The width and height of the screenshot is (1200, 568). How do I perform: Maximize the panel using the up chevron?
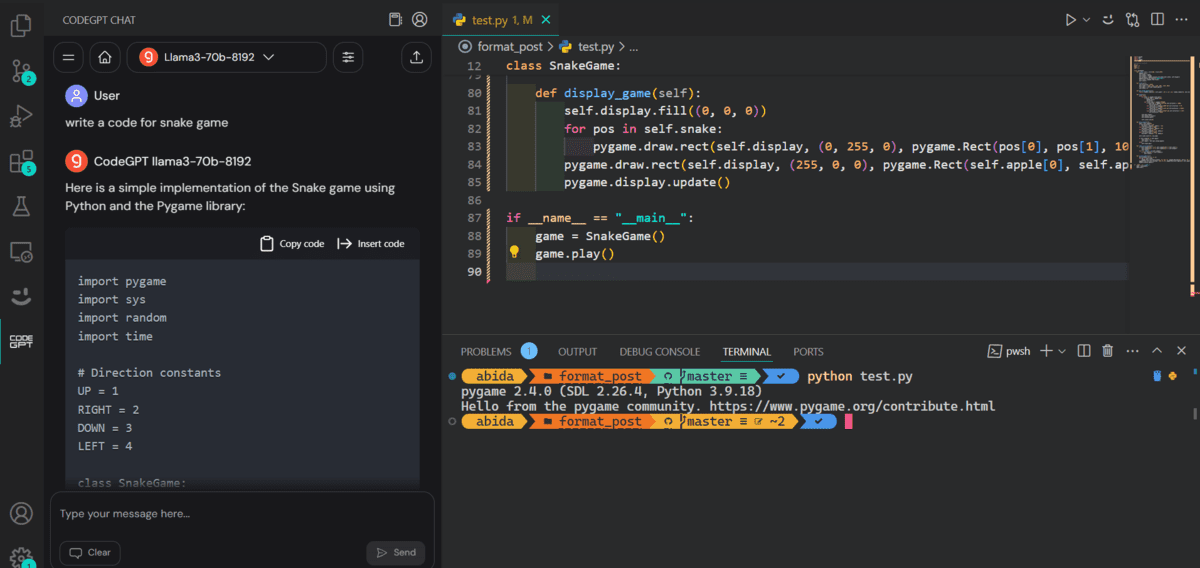pos(1157,351)
